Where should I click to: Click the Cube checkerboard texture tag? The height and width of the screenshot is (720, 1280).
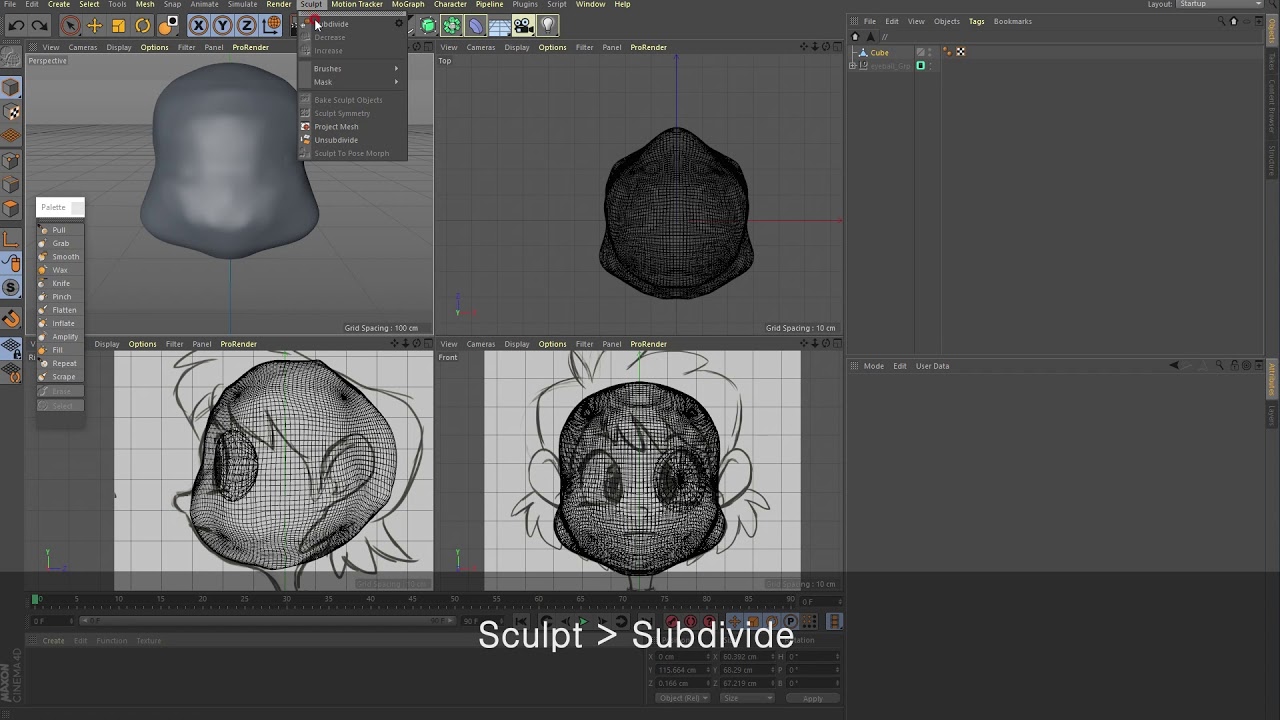tap(960, 52)
